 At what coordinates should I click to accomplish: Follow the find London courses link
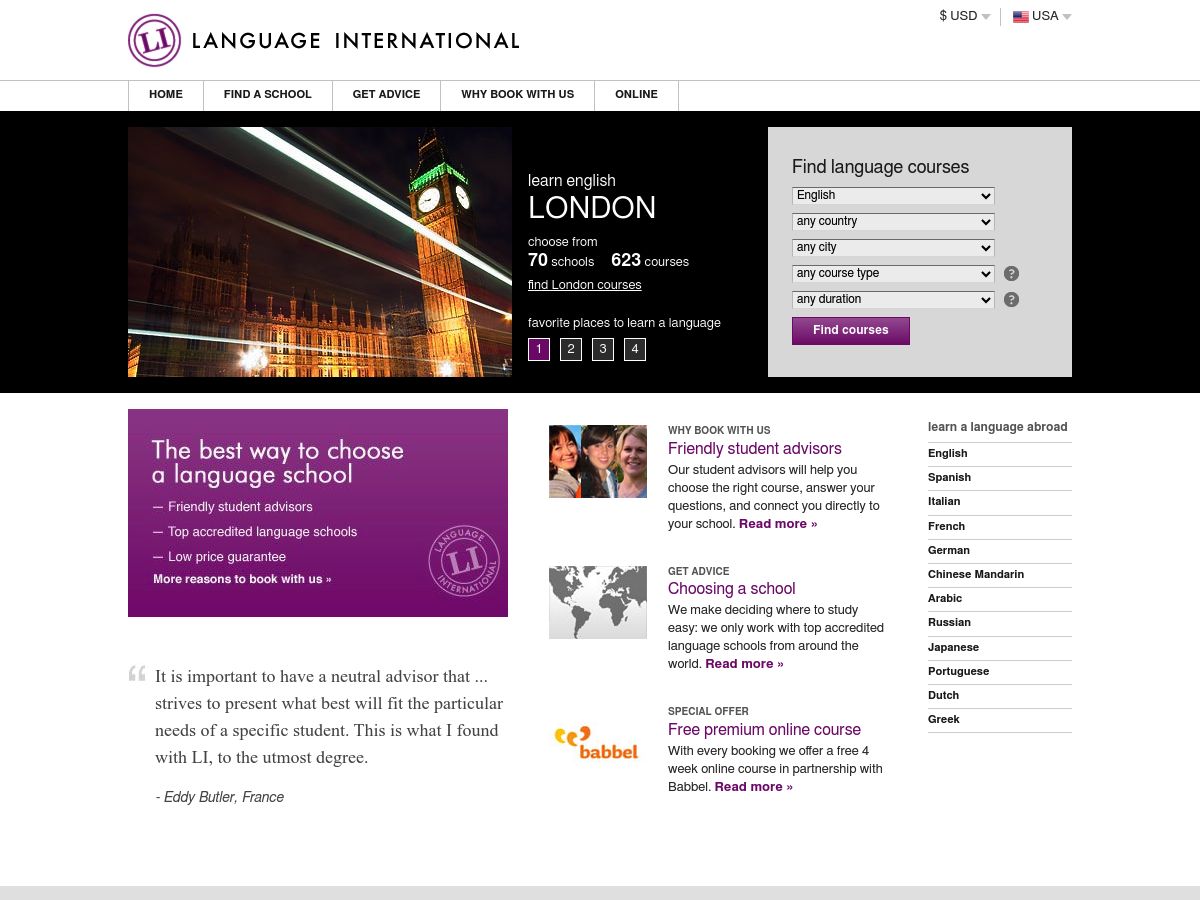[x=585, y=285]
